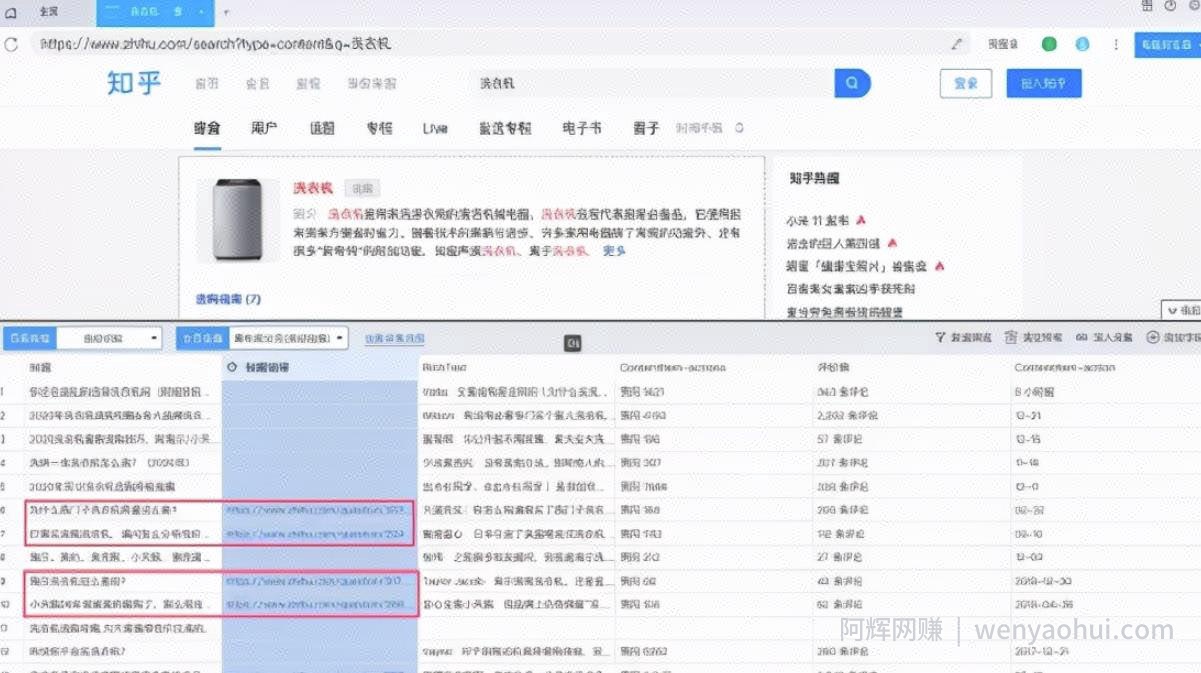Open the 选购指南 (7) link

[x=228, y=299]
